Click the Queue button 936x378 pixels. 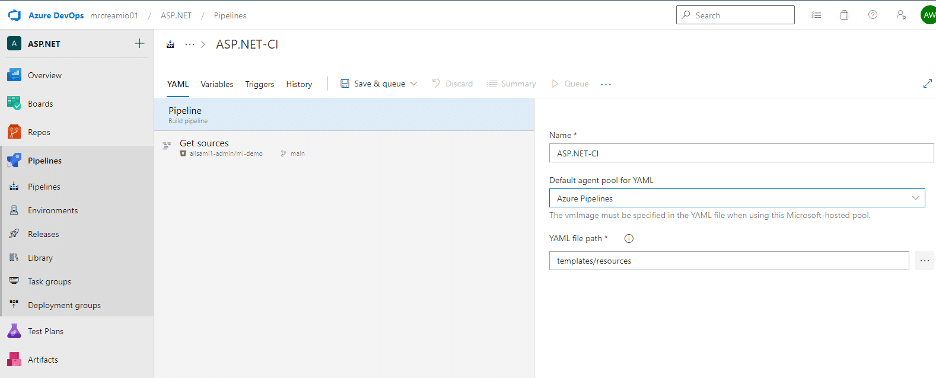click(x=570, y=84)
